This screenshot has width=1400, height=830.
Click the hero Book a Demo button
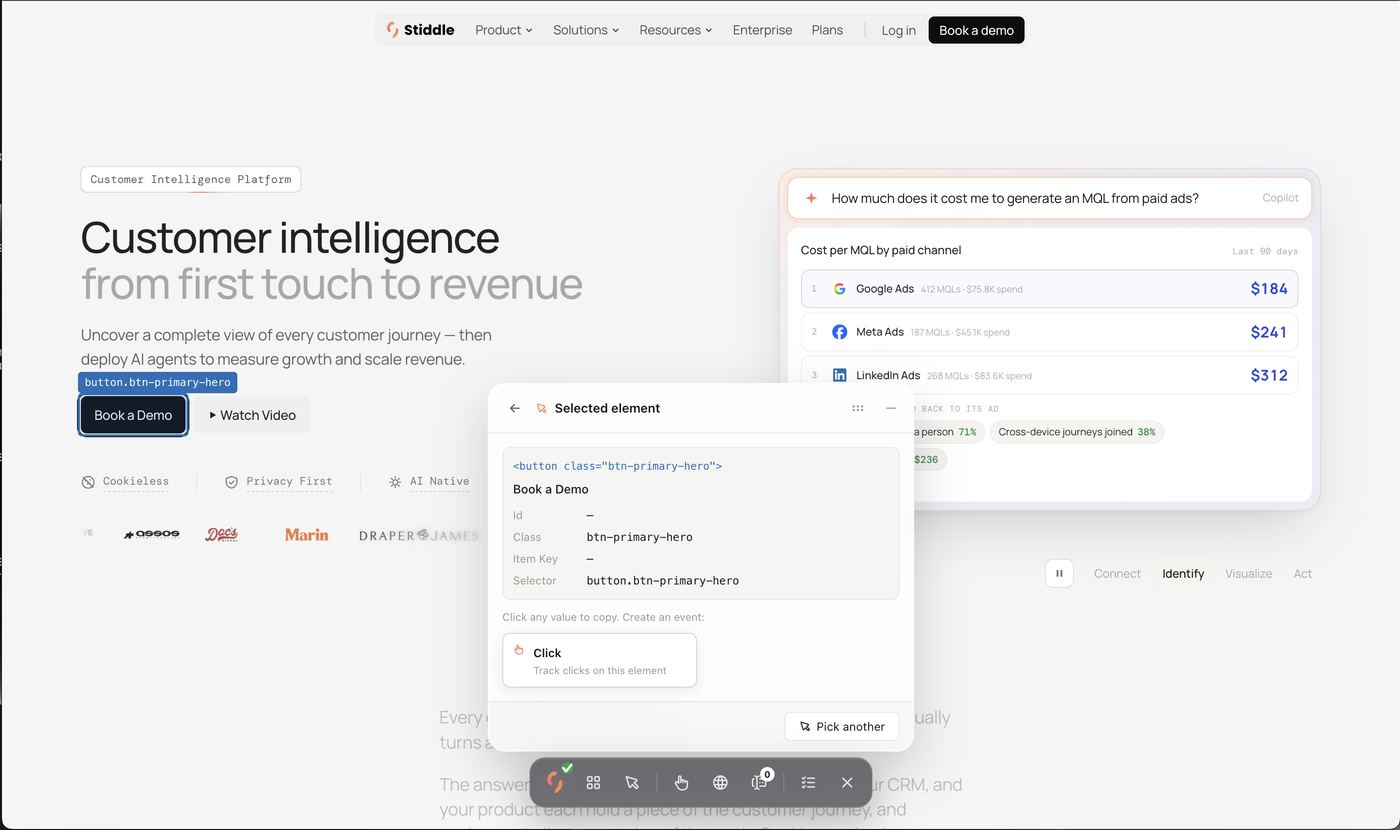pos(133,415)
